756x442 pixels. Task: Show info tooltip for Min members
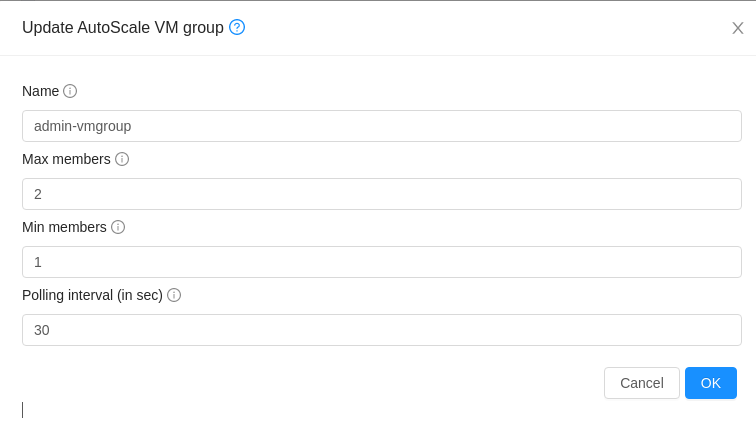tap(118, 227)
